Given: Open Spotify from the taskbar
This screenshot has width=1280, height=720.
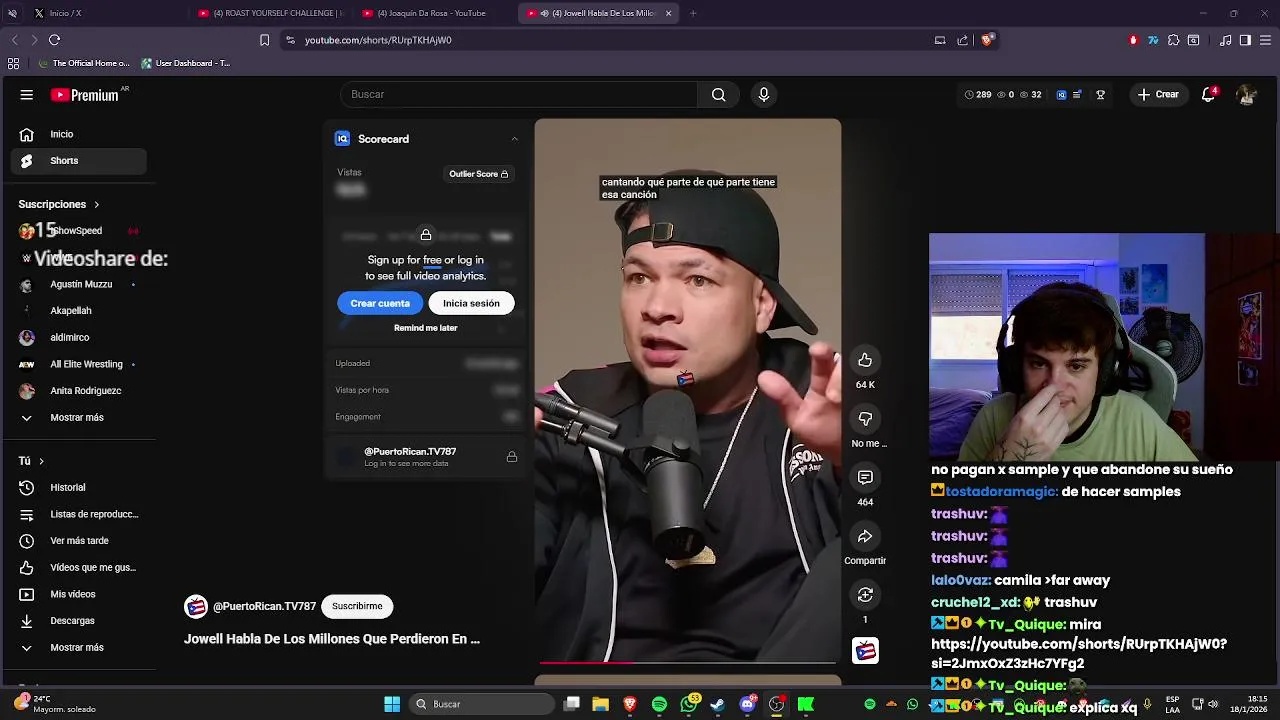Looking at the screenshot, I should [659, 704].
